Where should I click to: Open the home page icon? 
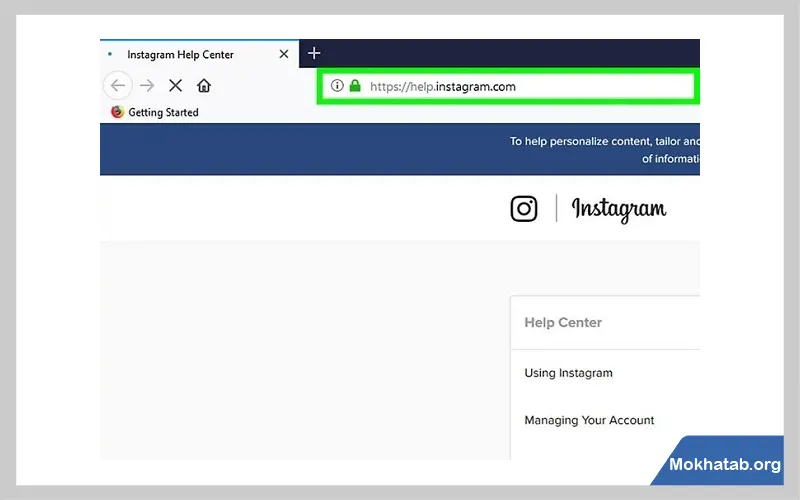tap(204, 86)
